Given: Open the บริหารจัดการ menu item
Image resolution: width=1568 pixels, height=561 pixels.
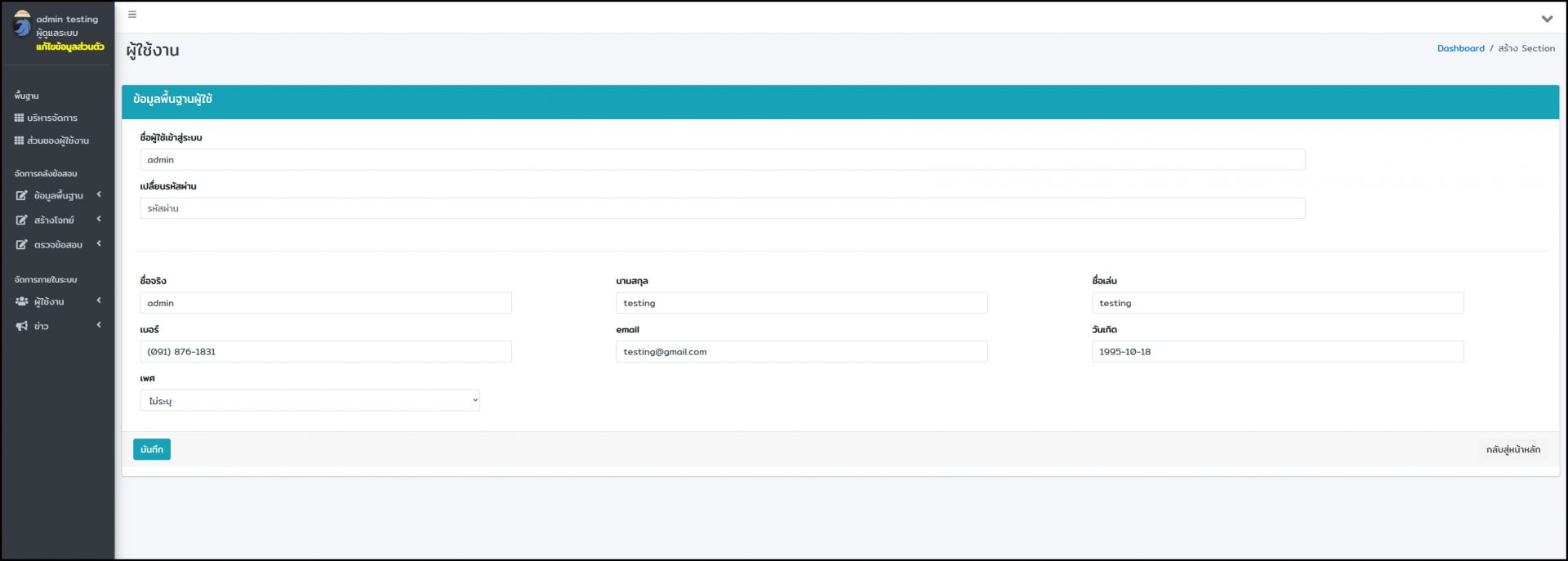Looking at the screenshot, I should tap(52, 118).
